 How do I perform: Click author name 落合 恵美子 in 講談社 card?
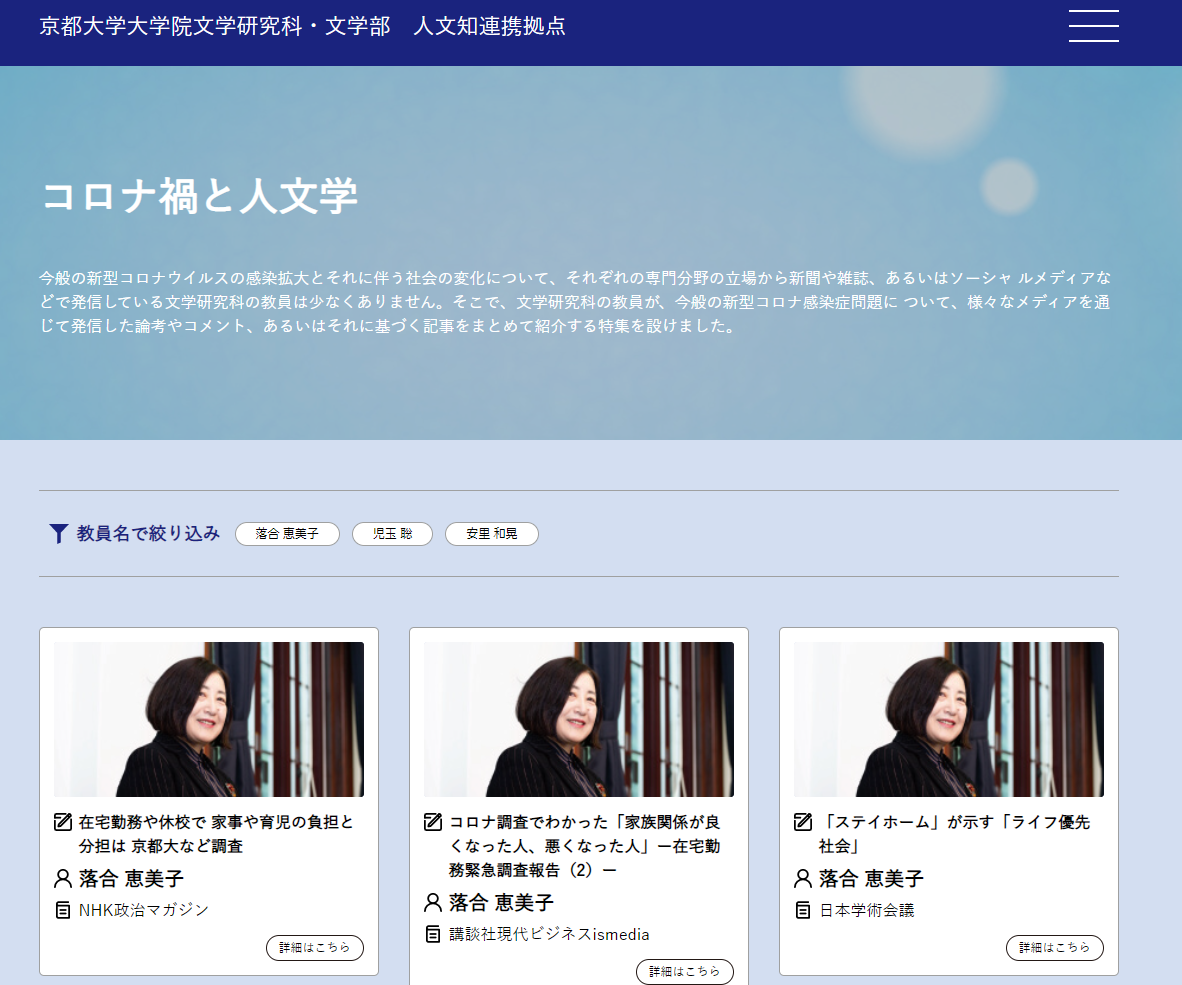501,902
